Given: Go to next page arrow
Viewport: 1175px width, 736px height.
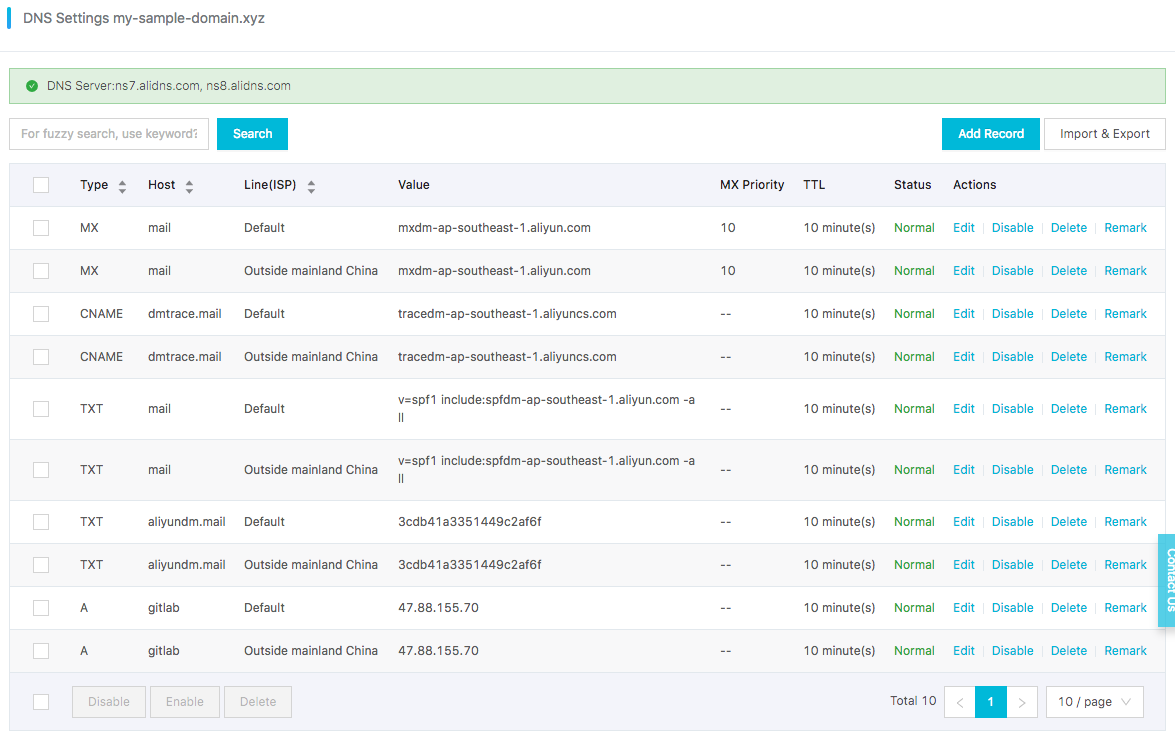Looking at the screenshot, I should click(x=1021, y=702).
